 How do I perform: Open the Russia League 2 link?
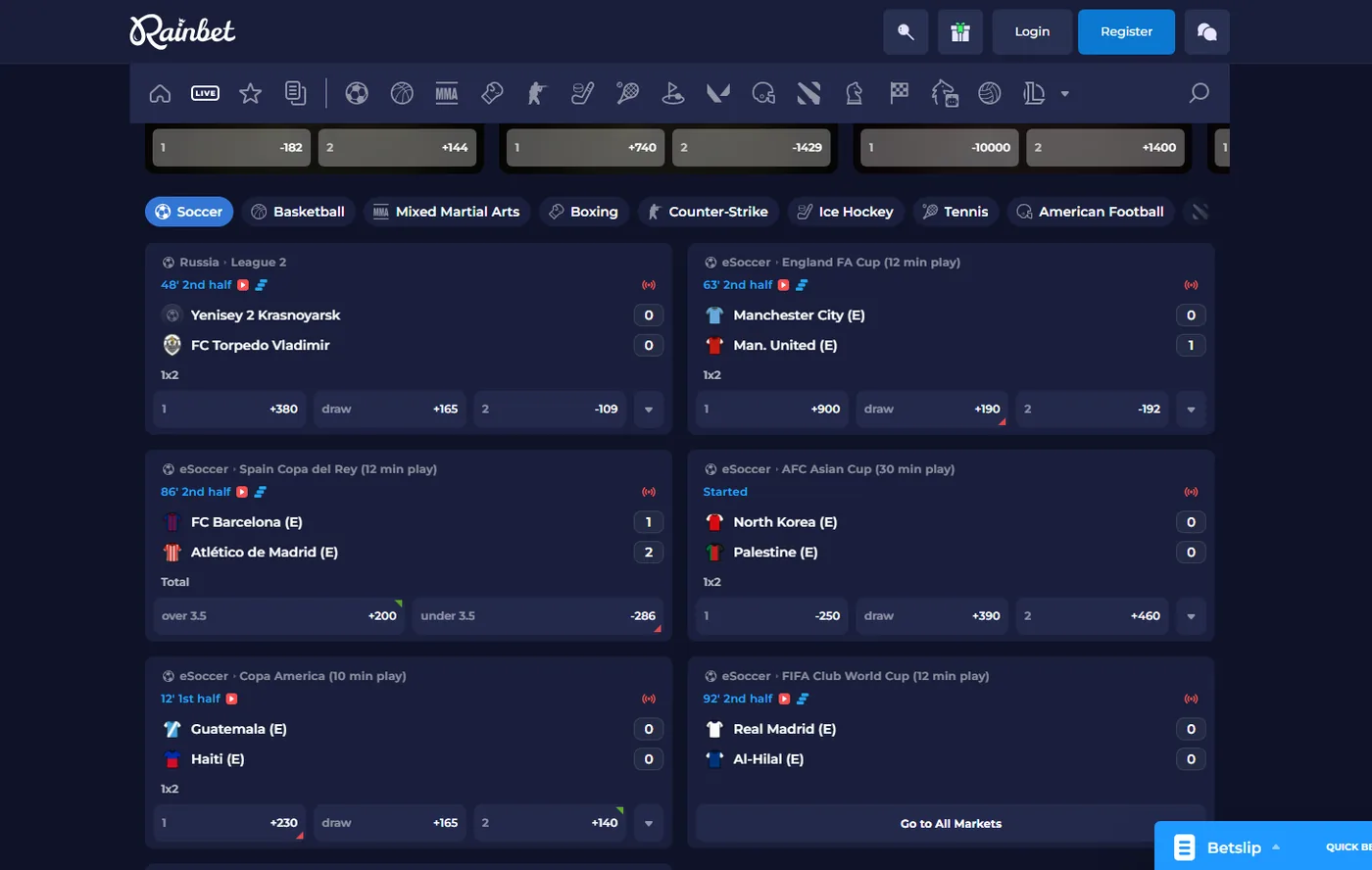(233, 263)
